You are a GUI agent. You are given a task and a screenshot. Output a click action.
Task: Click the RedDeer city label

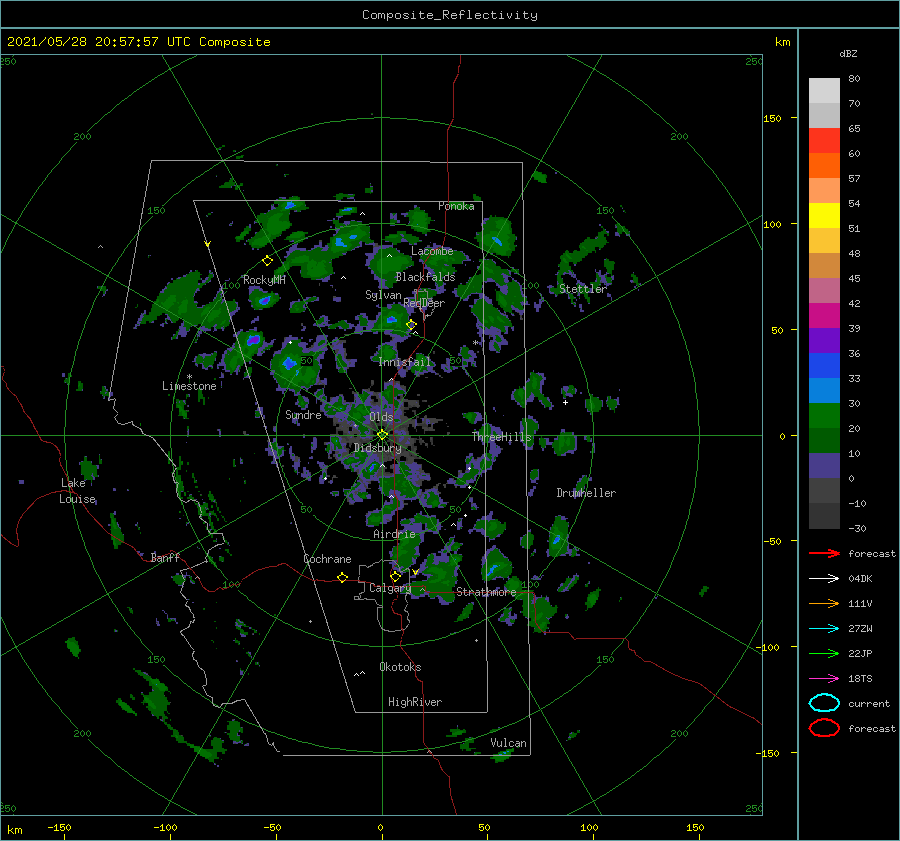click(424, 303)
